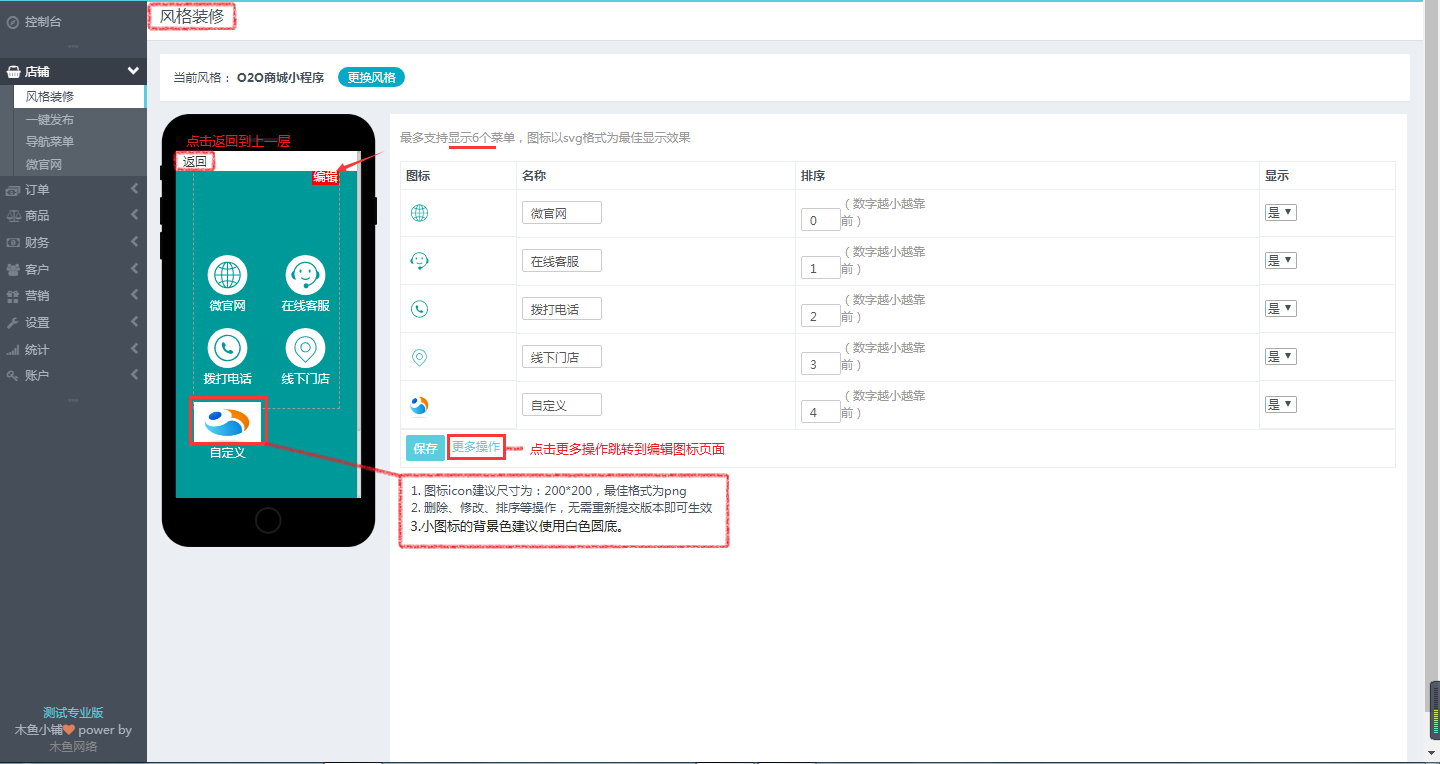
Task: Tap the 微官网 globe icon in the phone preview
Action: [x=228, y=274]
